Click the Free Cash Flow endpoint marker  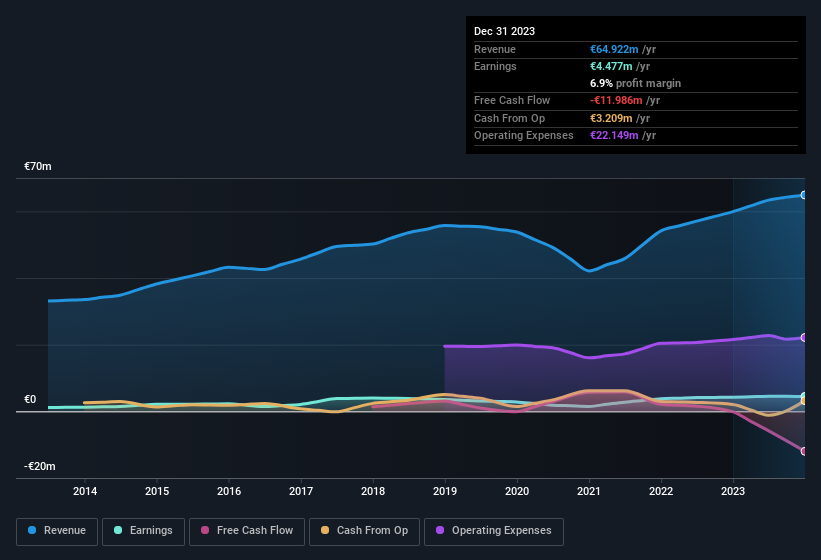(x=803, y=451)
